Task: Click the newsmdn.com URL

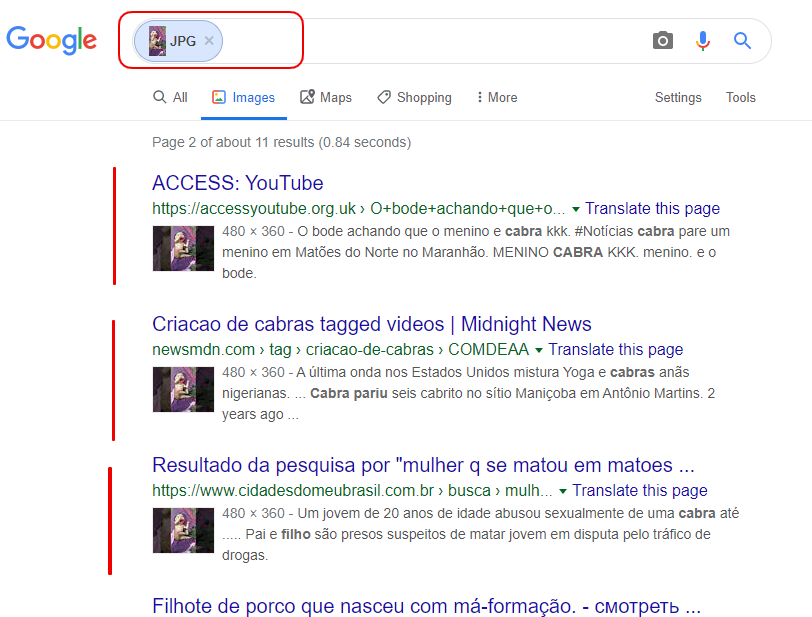Action: (340, 350)
